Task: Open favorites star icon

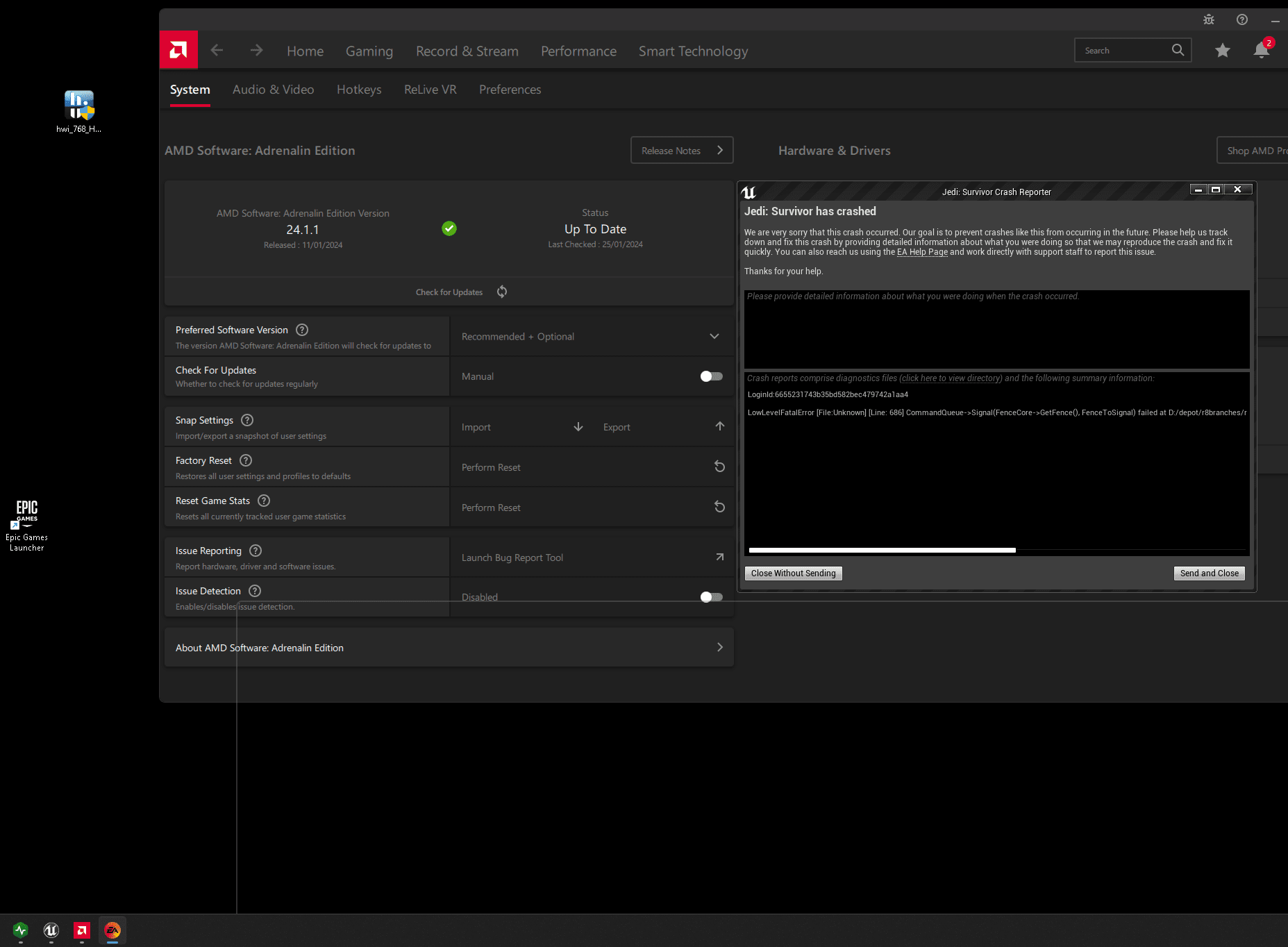Action: point(1223,50)
